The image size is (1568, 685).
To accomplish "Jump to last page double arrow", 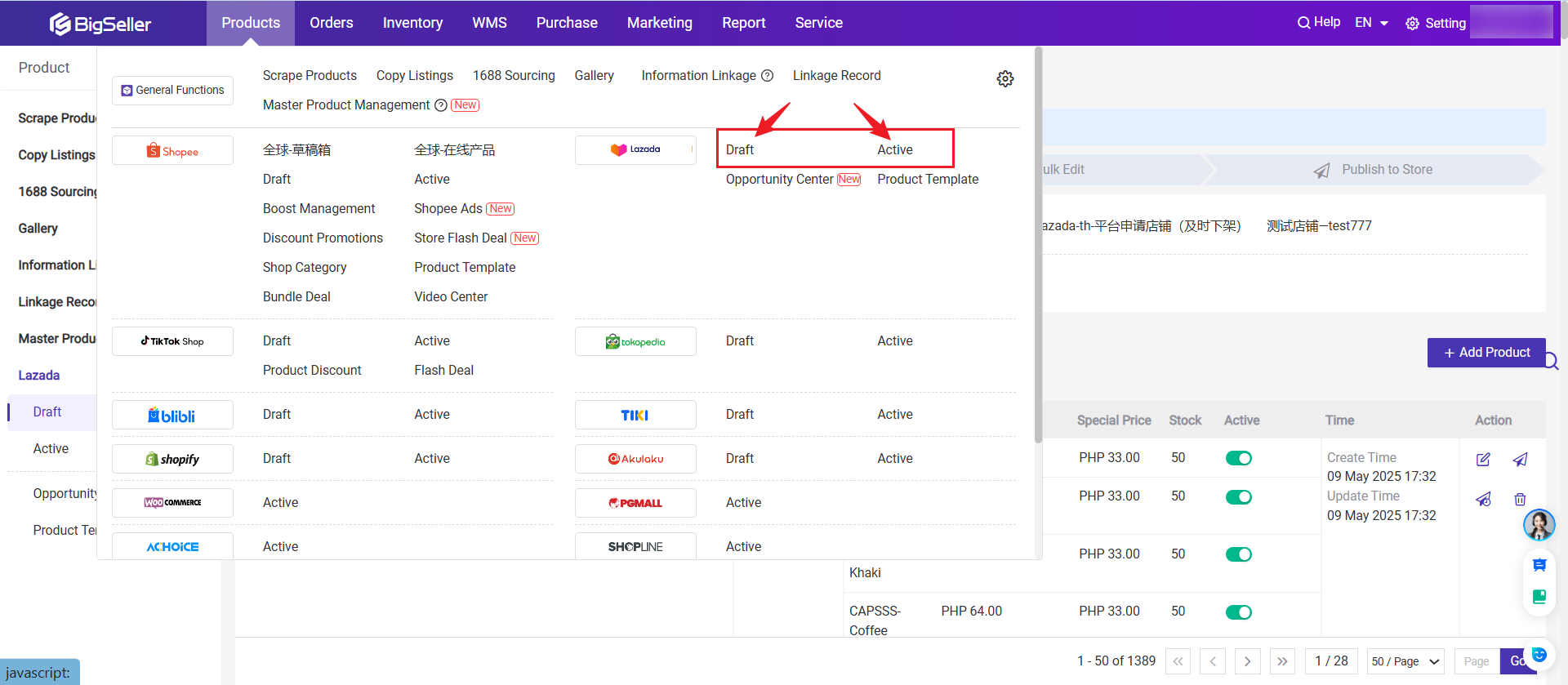I will pos(1282,661).
